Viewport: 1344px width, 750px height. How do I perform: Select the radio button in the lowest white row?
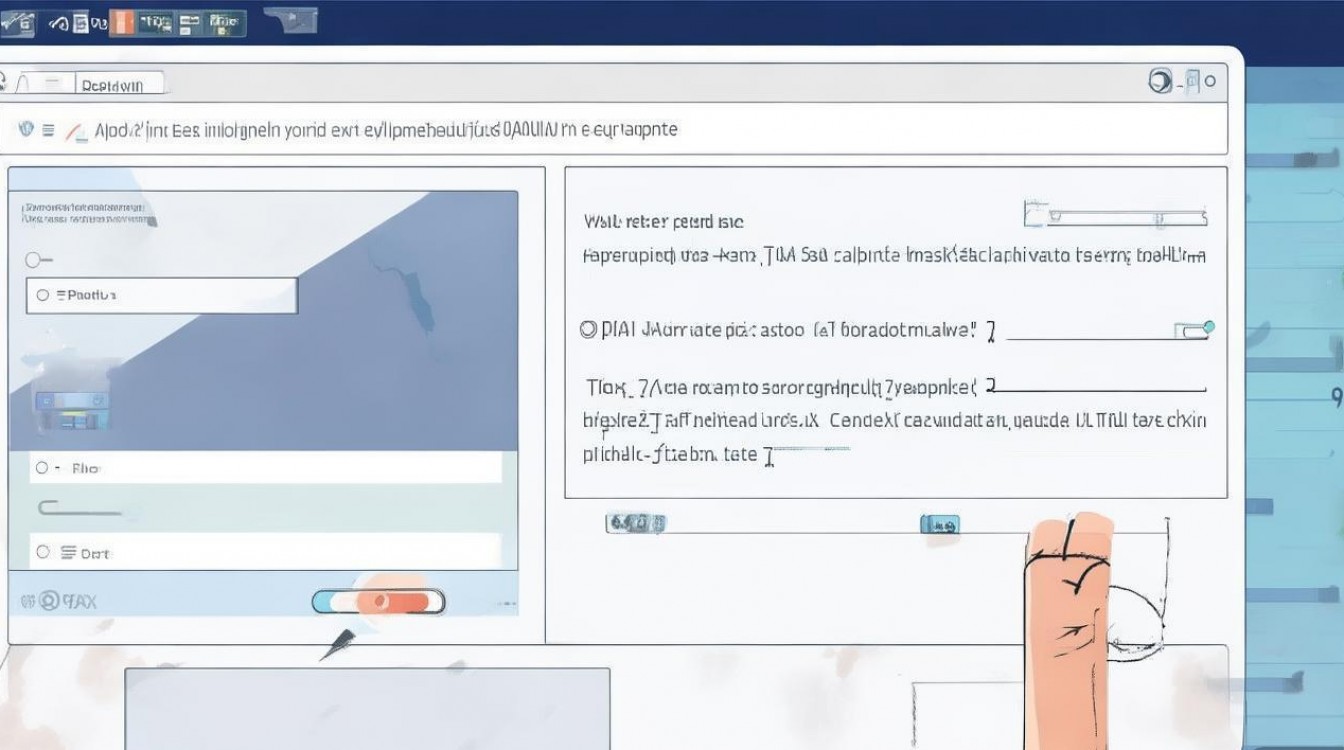tap(42, 551)
